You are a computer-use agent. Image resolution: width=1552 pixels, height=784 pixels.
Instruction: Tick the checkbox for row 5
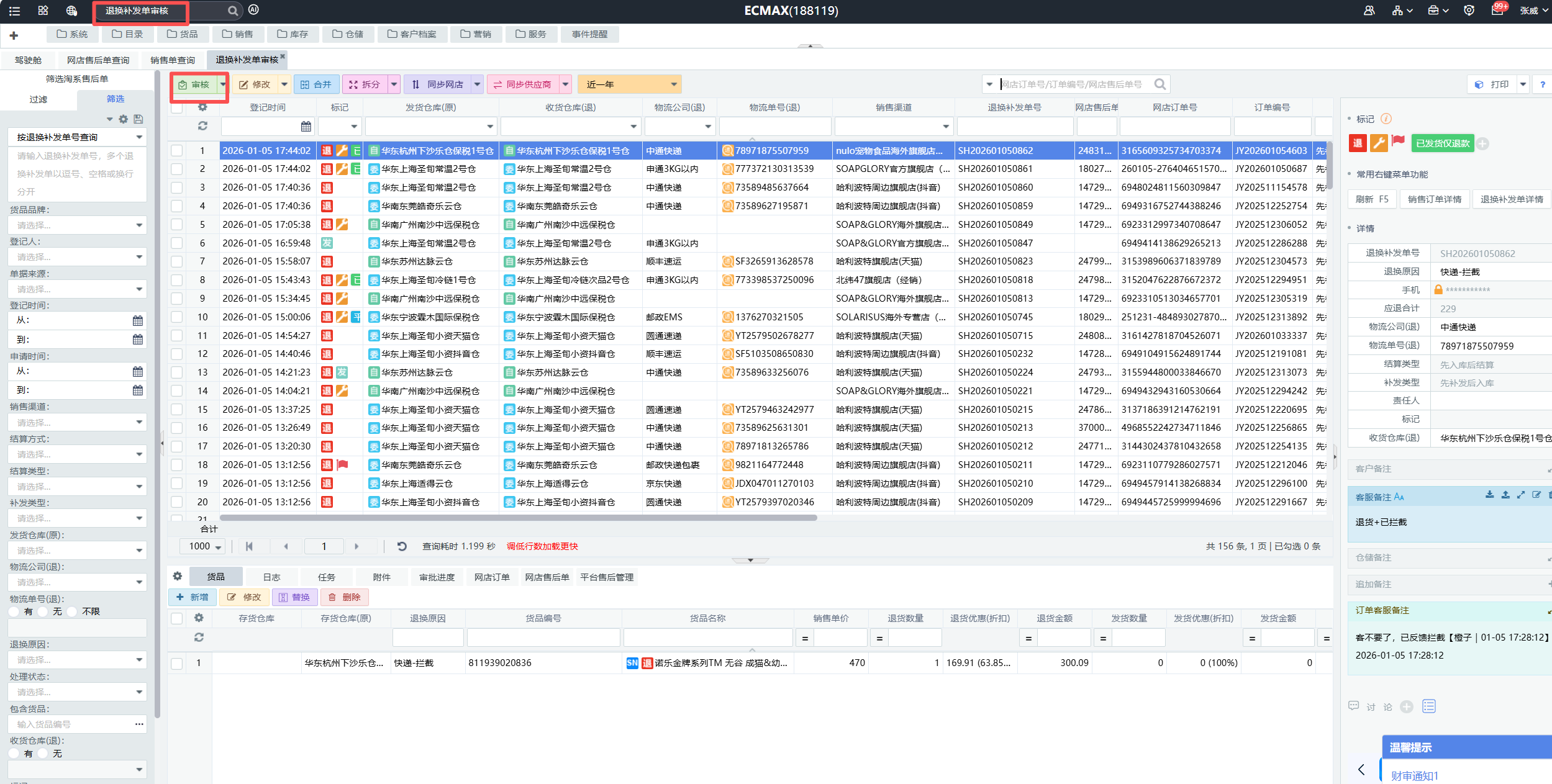(x=177, y=225)
